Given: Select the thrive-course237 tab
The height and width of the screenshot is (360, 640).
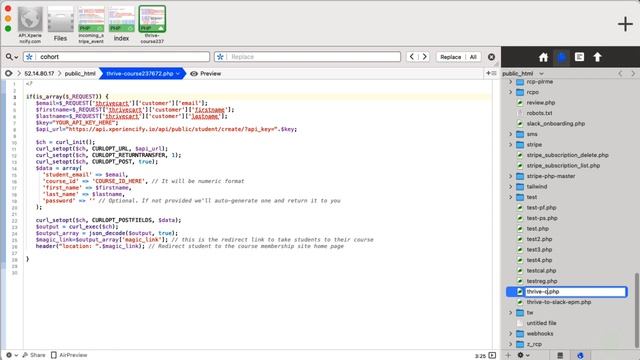Looking at the screenshot, I should pyautogui.click(x=152, y=24).
